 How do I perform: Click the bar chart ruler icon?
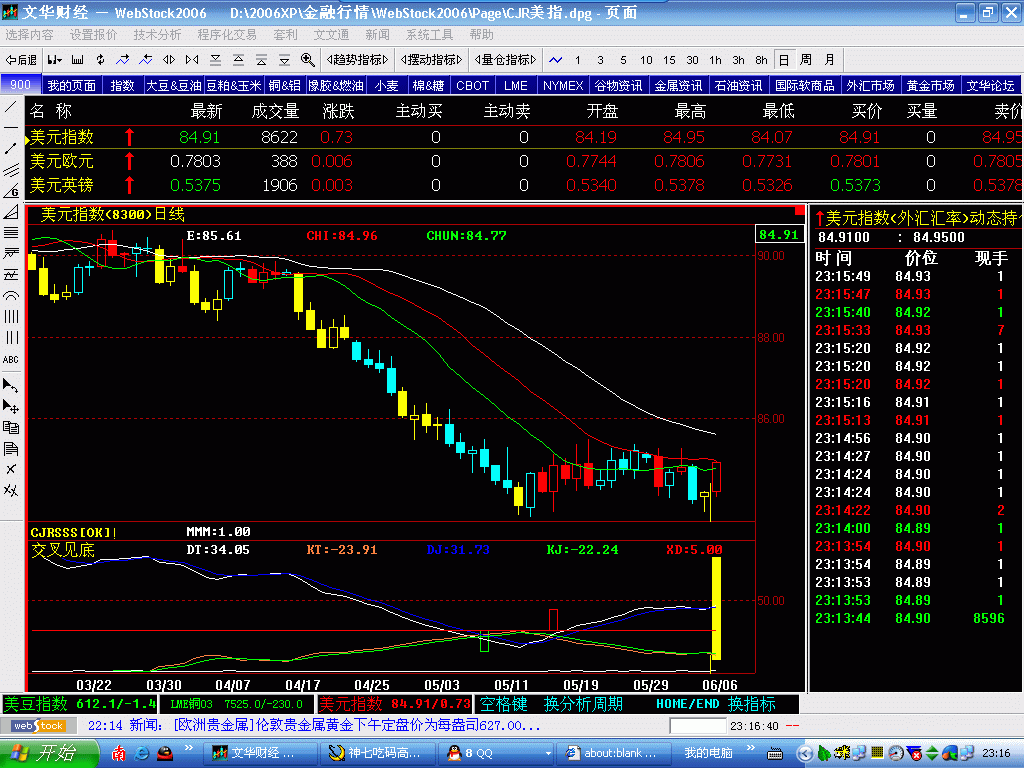click(x=78, y=60)
